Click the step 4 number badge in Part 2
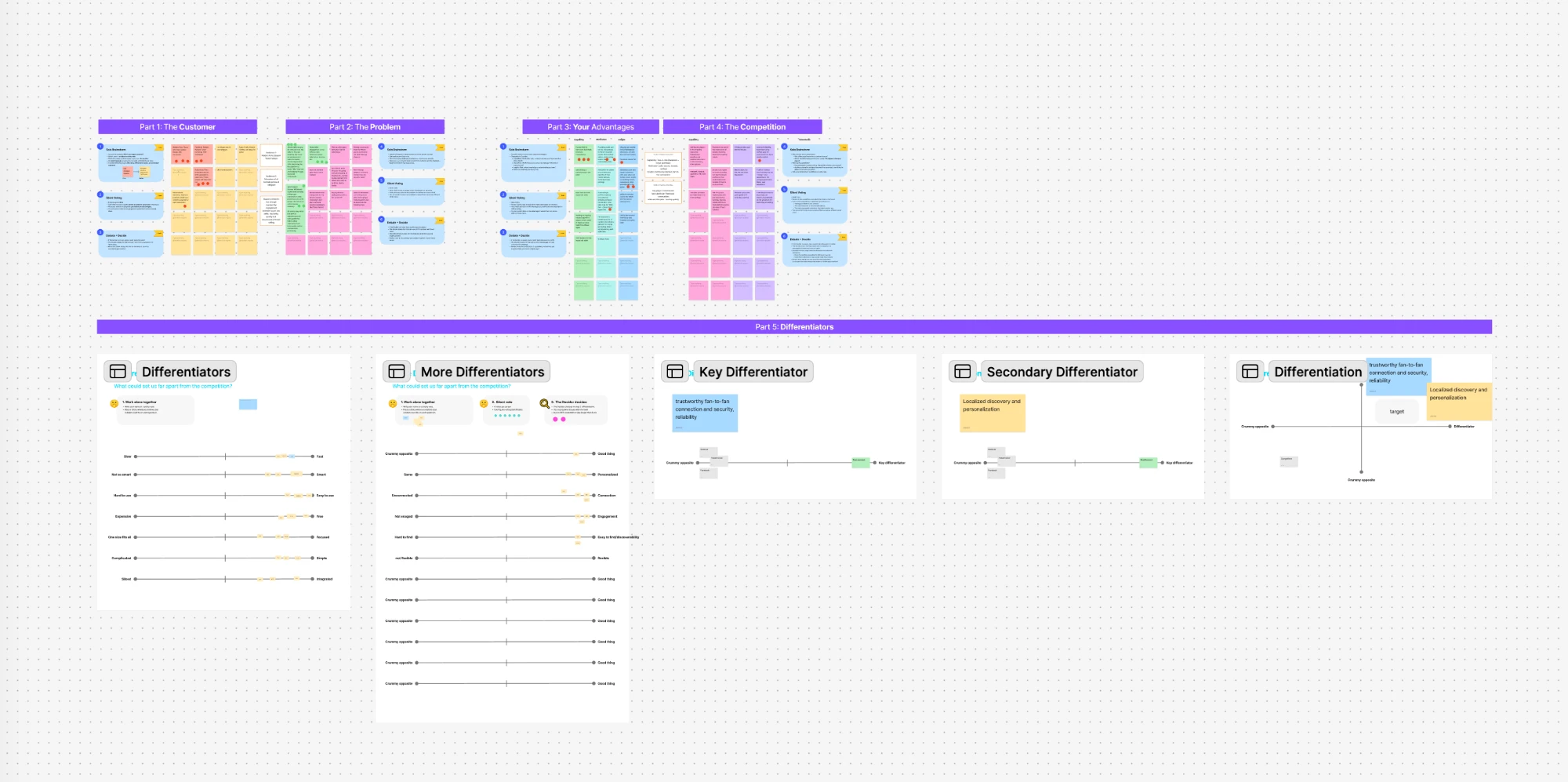 [382, 146]
